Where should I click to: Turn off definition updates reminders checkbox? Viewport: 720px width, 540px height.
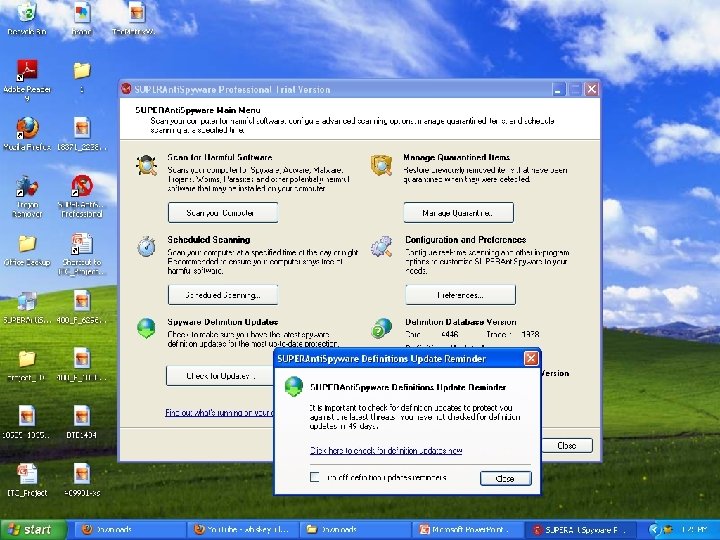315,477
